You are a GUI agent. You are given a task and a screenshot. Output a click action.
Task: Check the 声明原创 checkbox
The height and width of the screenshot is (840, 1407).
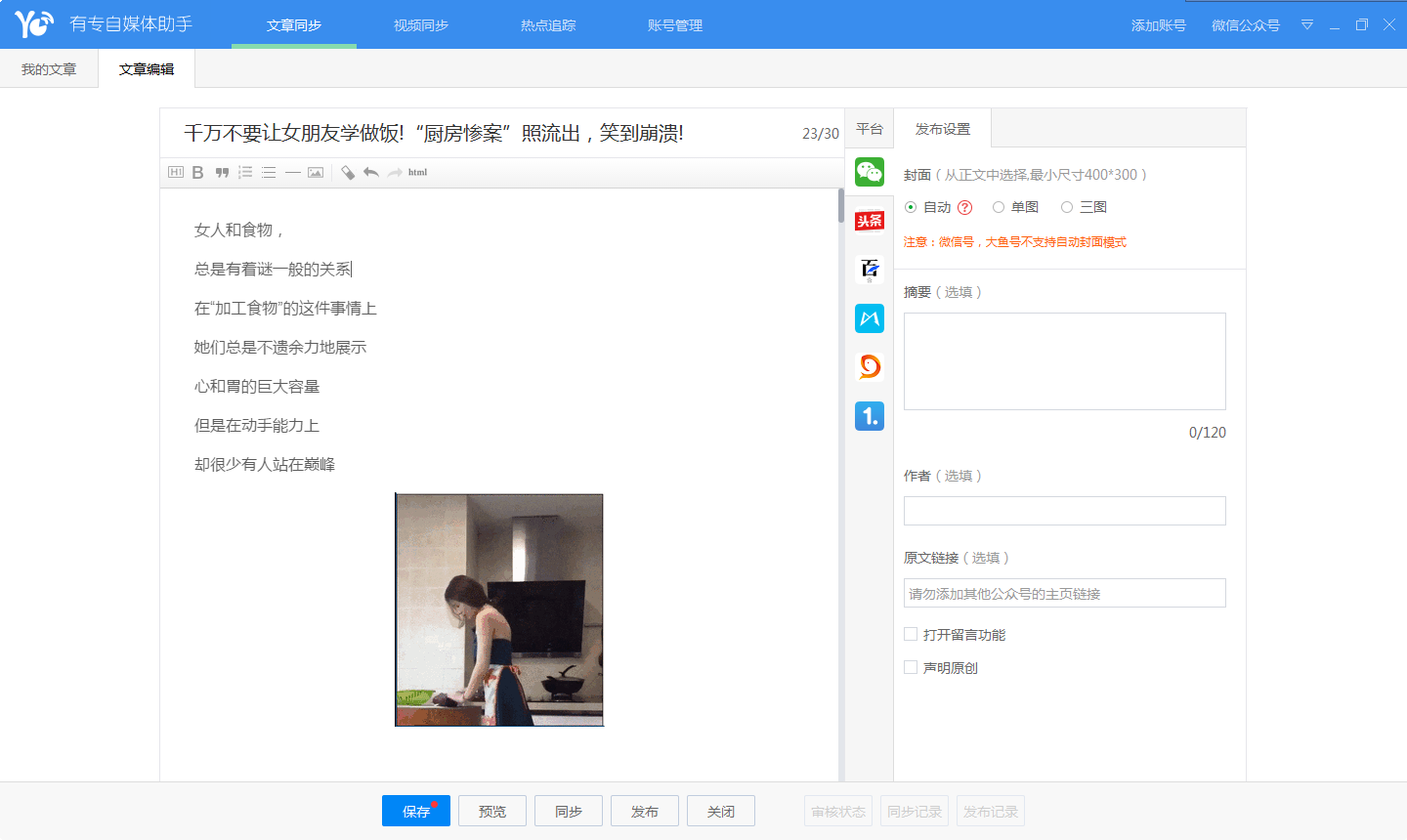pyautogui.click(x=911, y=668)
